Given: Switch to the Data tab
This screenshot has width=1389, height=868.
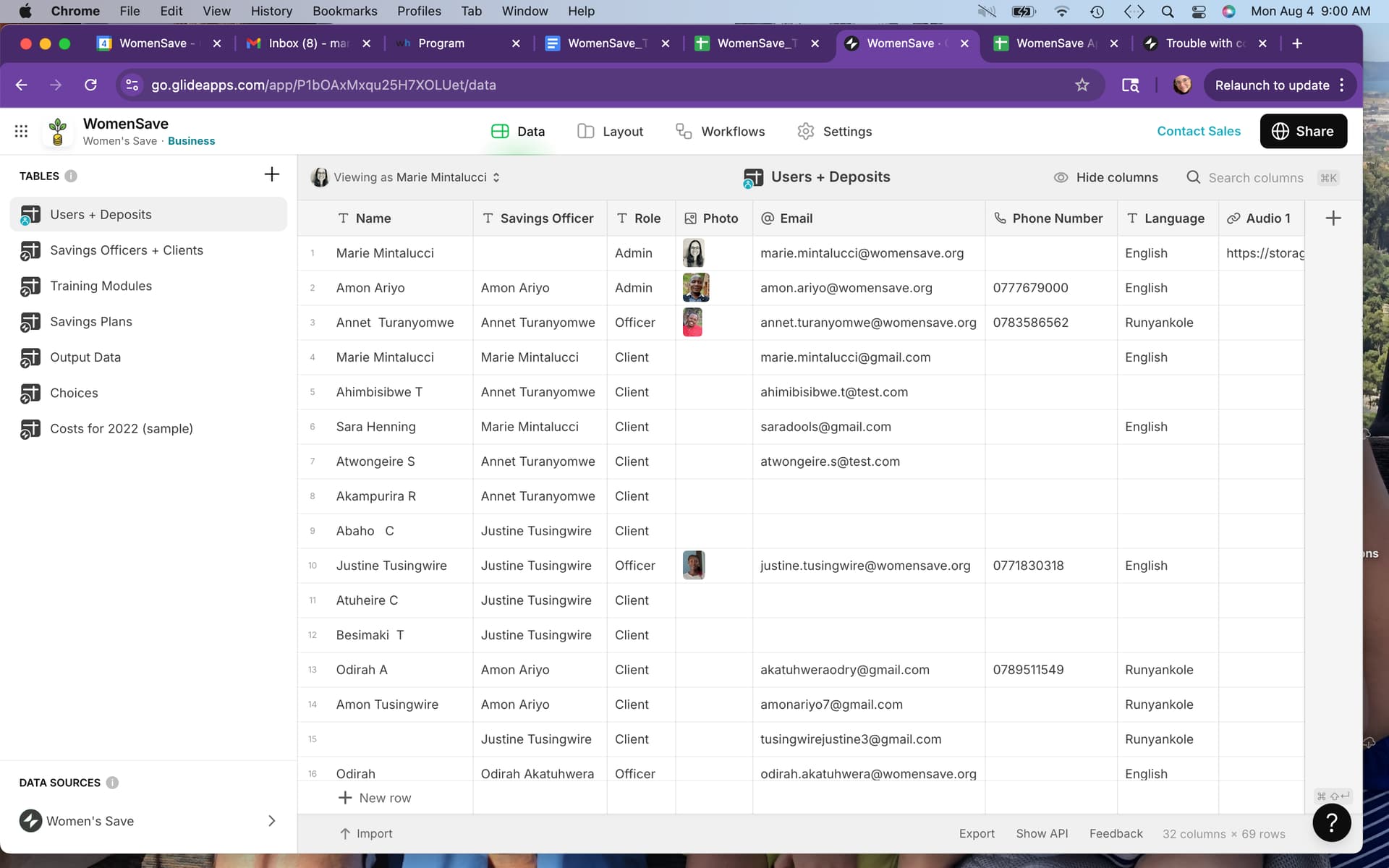Looking at the screenshot, I should click(x=518, y=132).
